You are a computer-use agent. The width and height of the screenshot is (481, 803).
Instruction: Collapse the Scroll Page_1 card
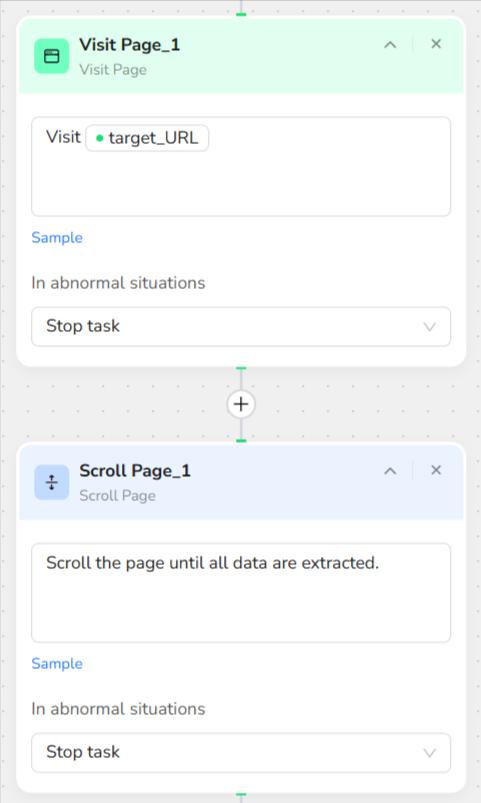(390, 471)
